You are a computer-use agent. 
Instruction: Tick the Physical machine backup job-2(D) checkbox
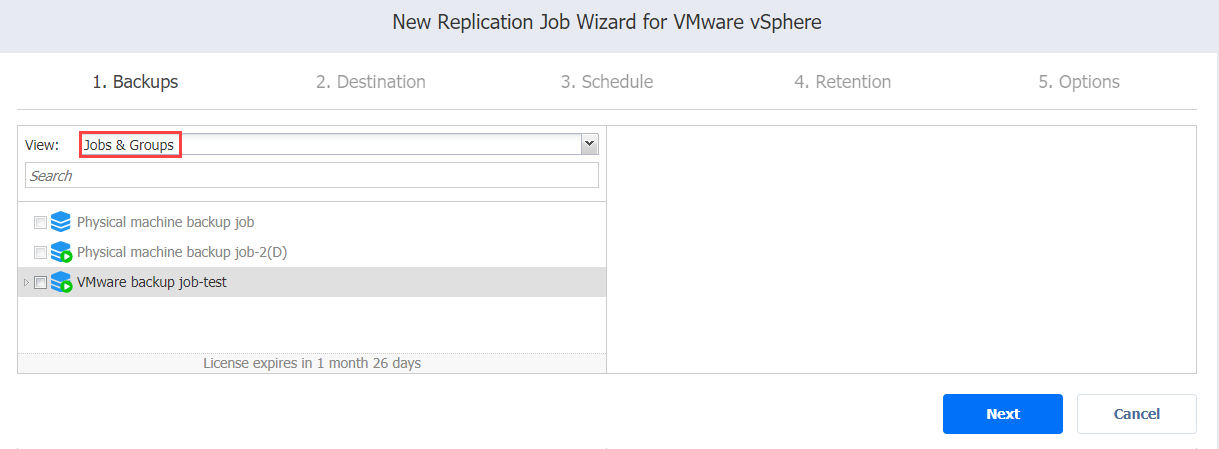pos(40,252)
